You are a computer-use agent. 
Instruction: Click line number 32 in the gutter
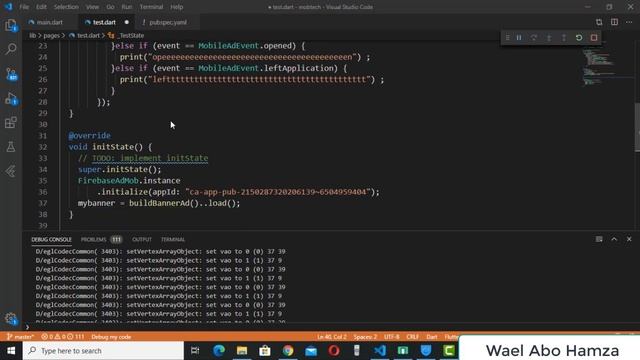pyautogui.click(x=42, y=147)
